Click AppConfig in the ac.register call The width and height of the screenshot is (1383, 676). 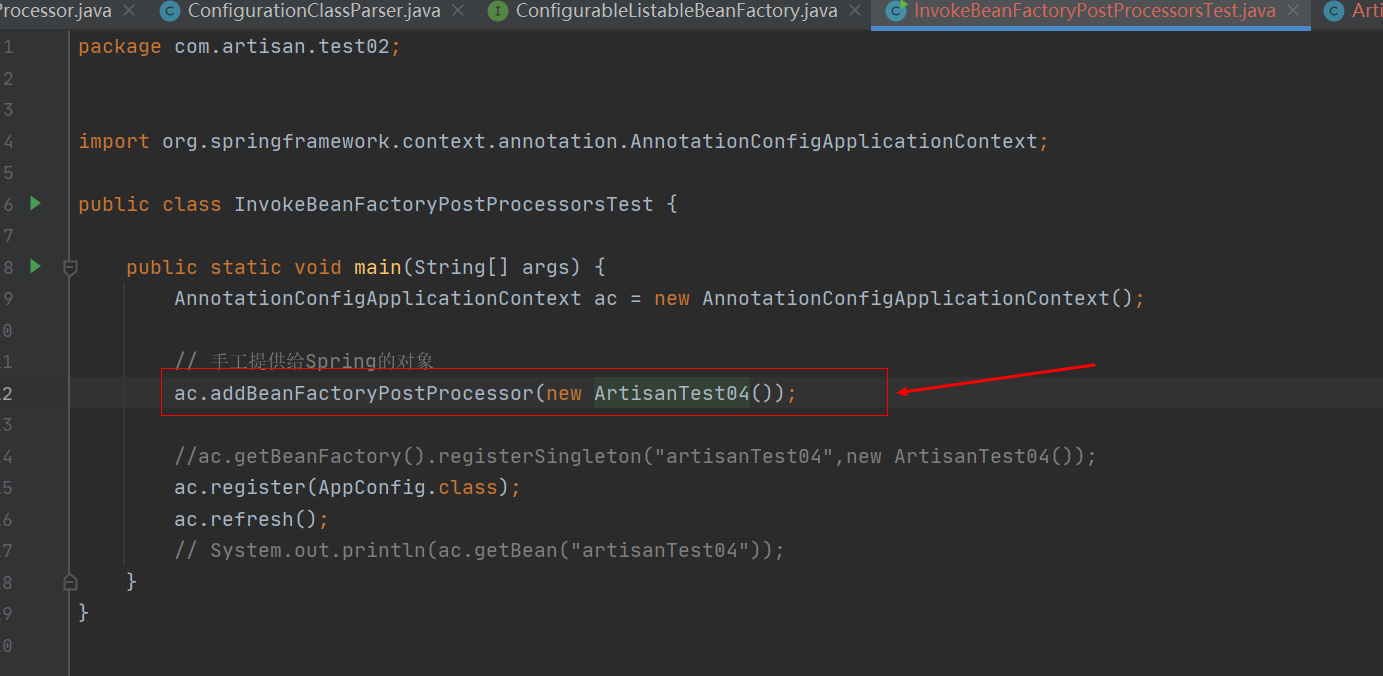(372, 487)
